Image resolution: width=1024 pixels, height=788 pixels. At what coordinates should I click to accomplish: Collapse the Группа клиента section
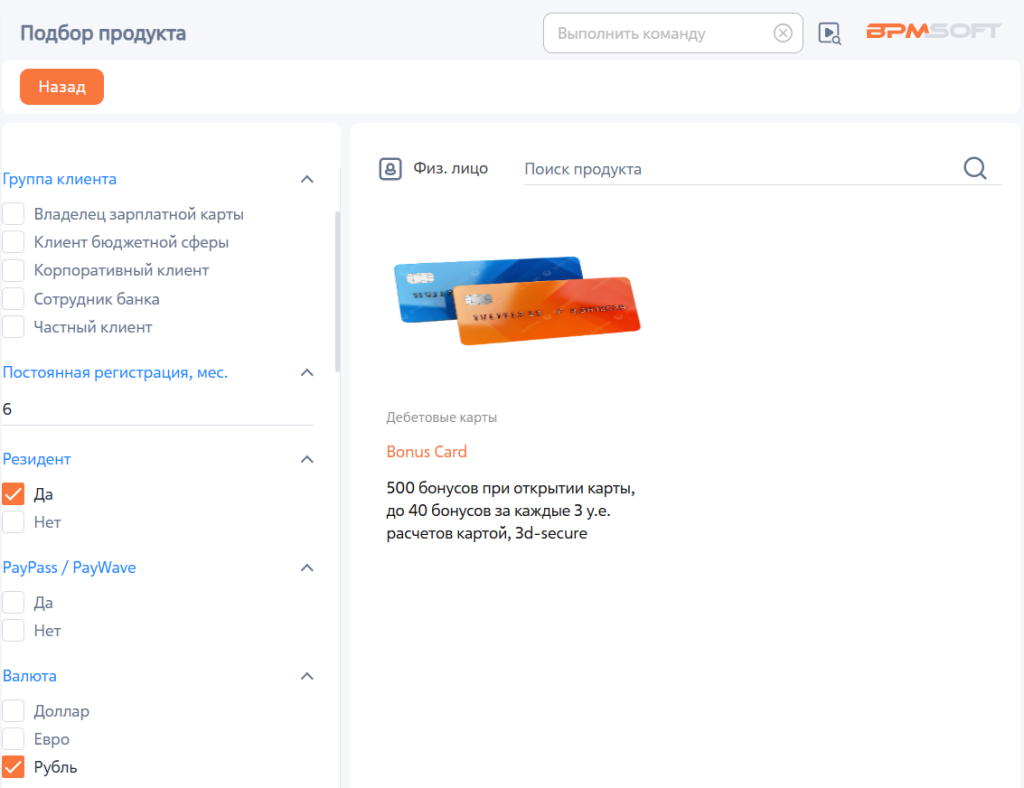pos(307,179)
